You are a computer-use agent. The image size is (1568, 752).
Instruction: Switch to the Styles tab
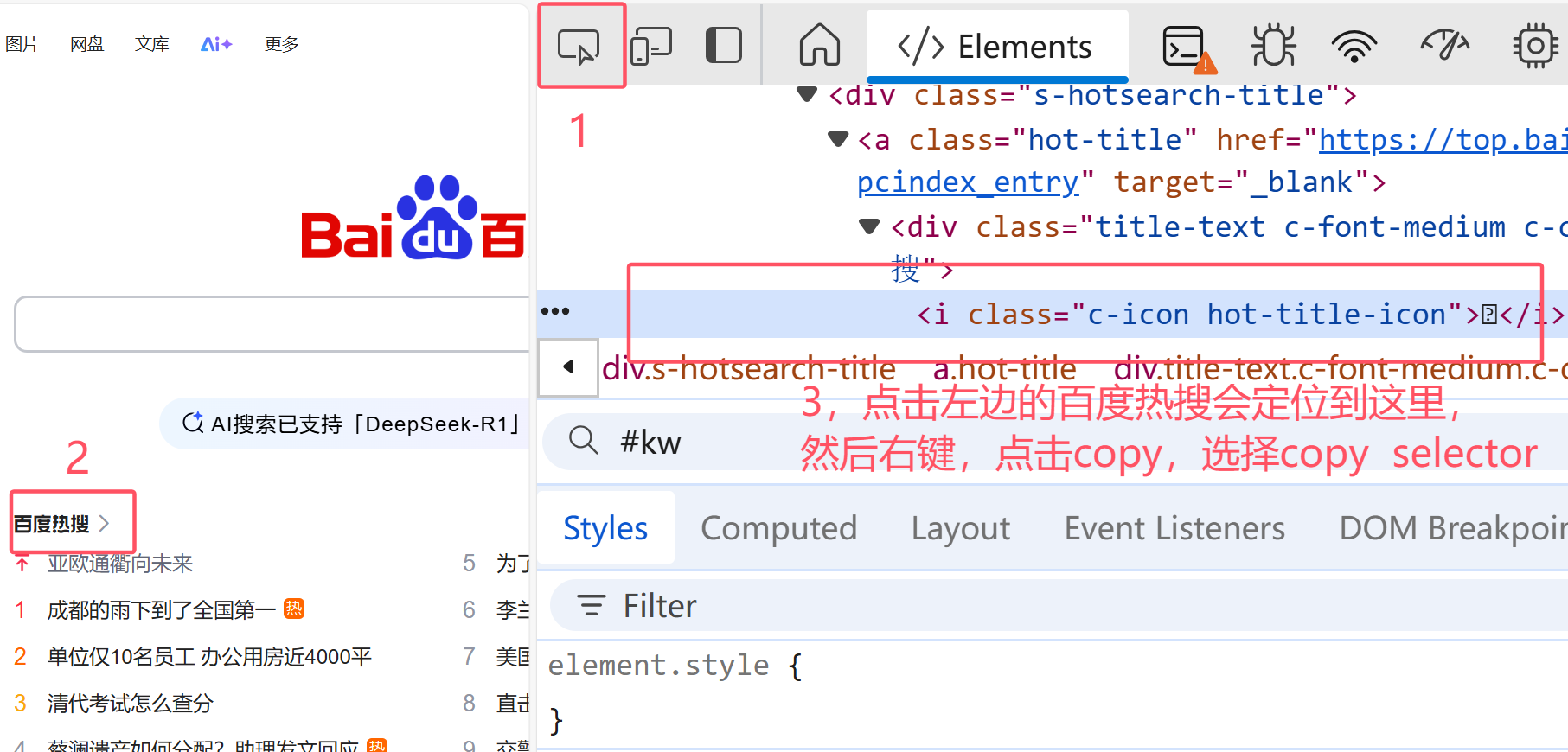[x=605, y=528]
